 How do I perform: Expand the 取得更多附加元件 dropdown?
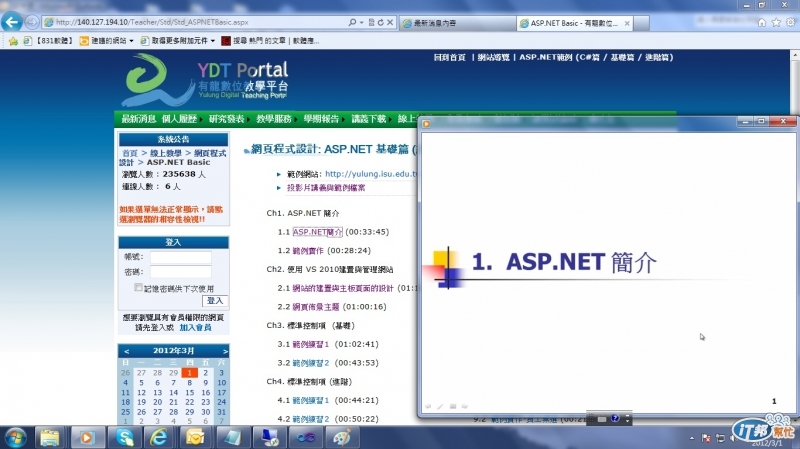coord(213,41)
